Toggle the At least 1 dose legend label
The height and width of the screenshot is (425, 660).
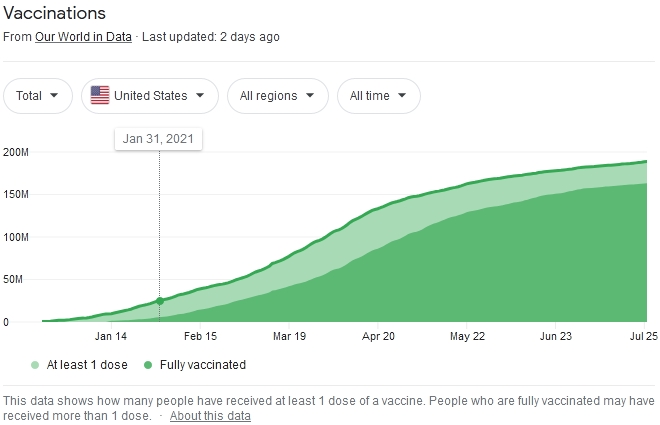(x=87, y=365)
